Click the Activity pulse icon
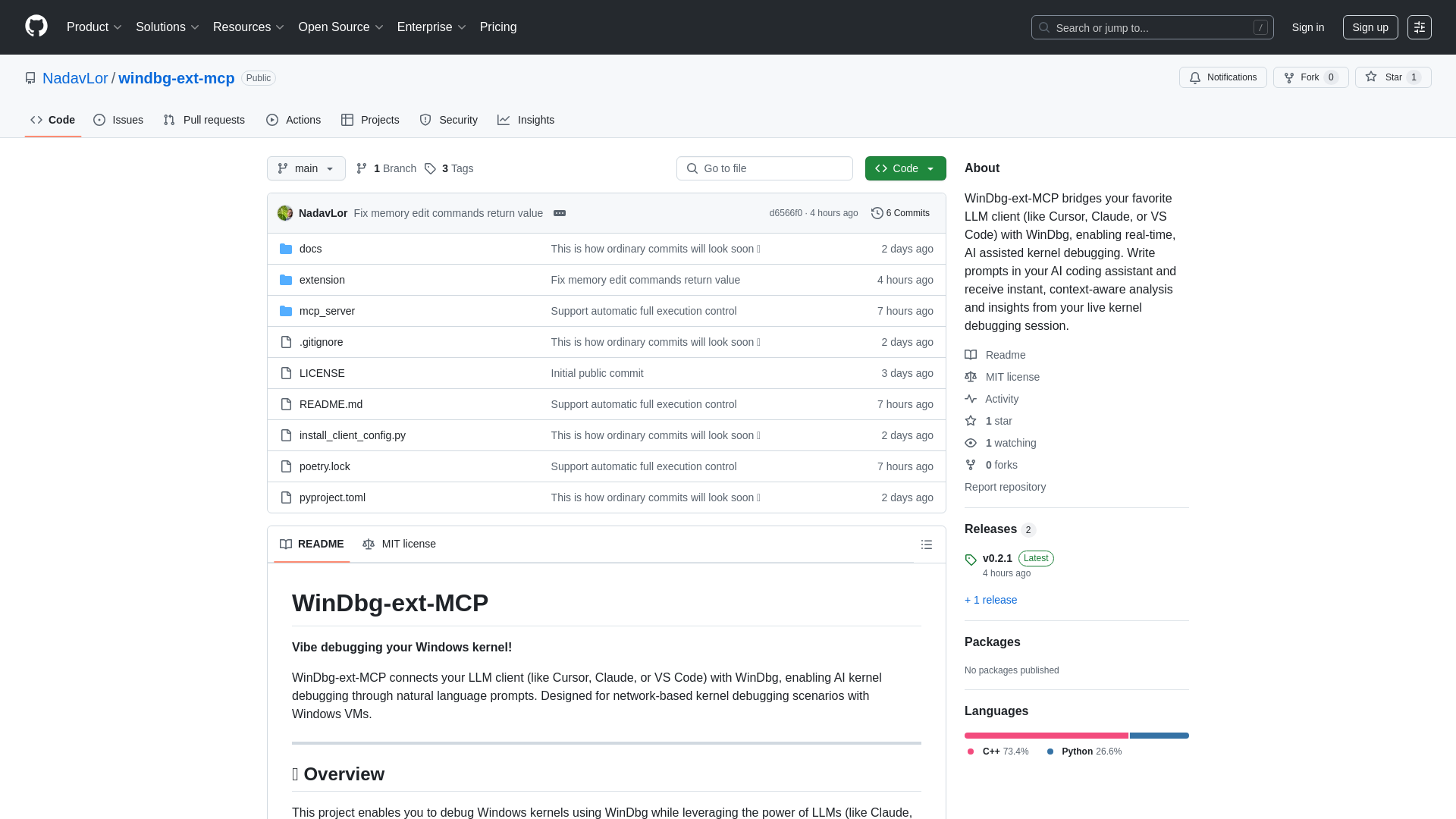This screenshot has height=819, width=1456. (x=971, y=399)
